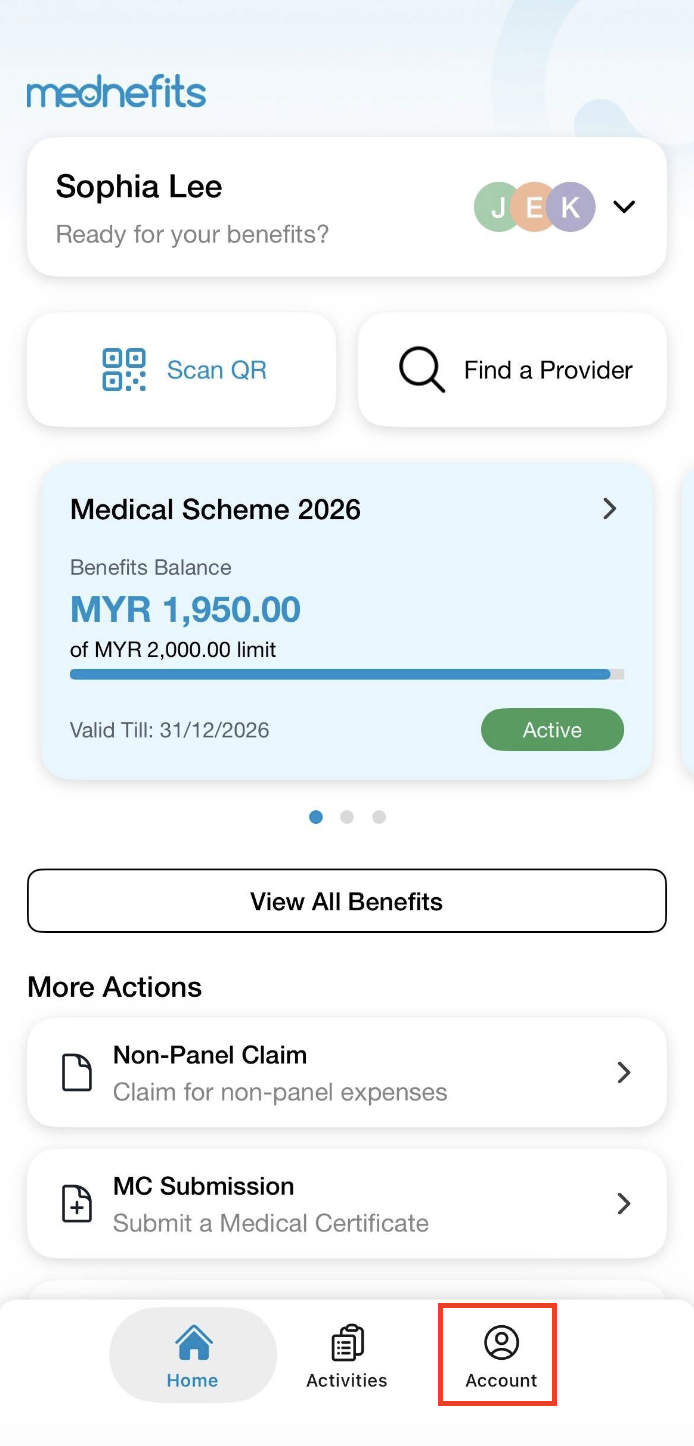Switch to the second benefits card dot
Image resolution: width=694 pixels, height=1446 pixels.
(347, 817)
